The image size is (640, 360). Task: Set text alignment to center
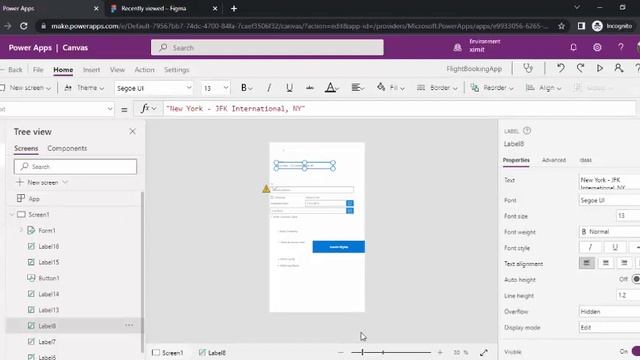click(606, 263)
